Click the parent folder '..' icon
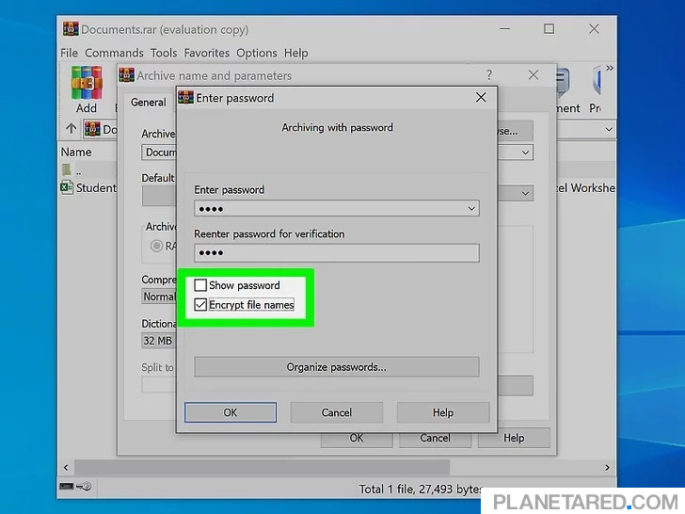The height and width of the screenshot is (514, 685). [67, 170]
